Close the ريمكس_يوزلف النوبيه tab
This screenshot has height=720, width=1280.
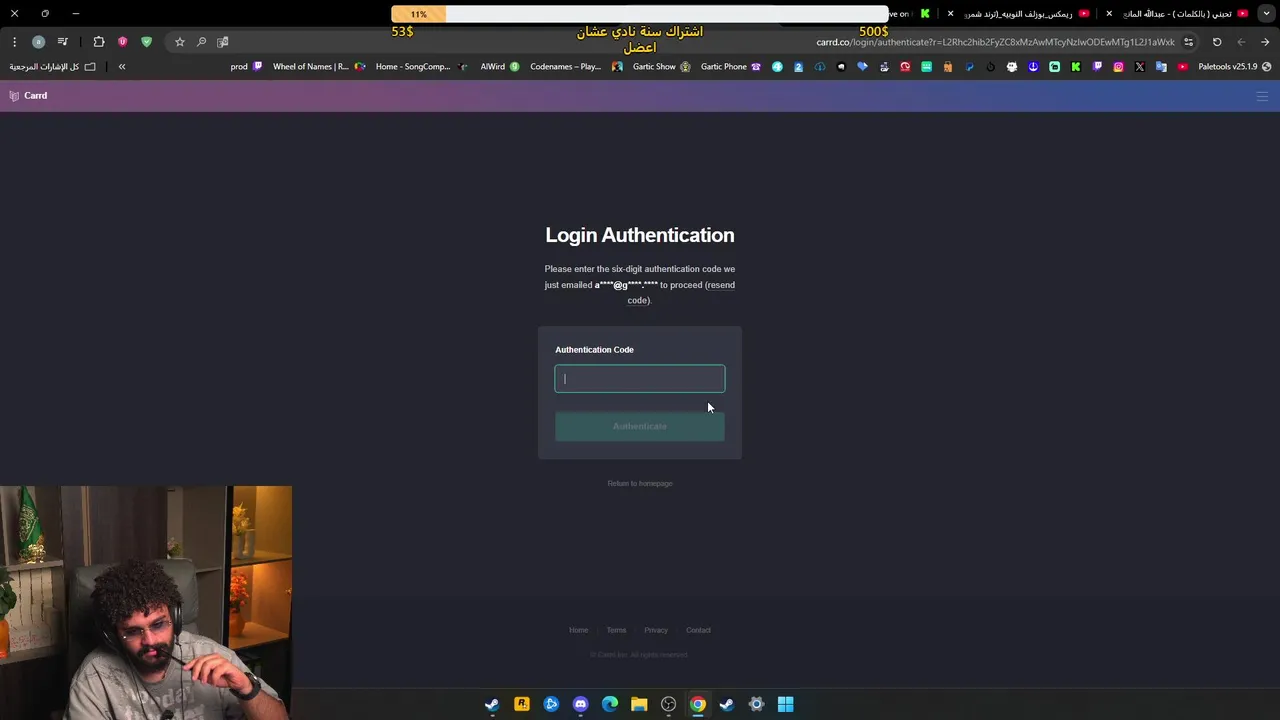tap(950, 14)
